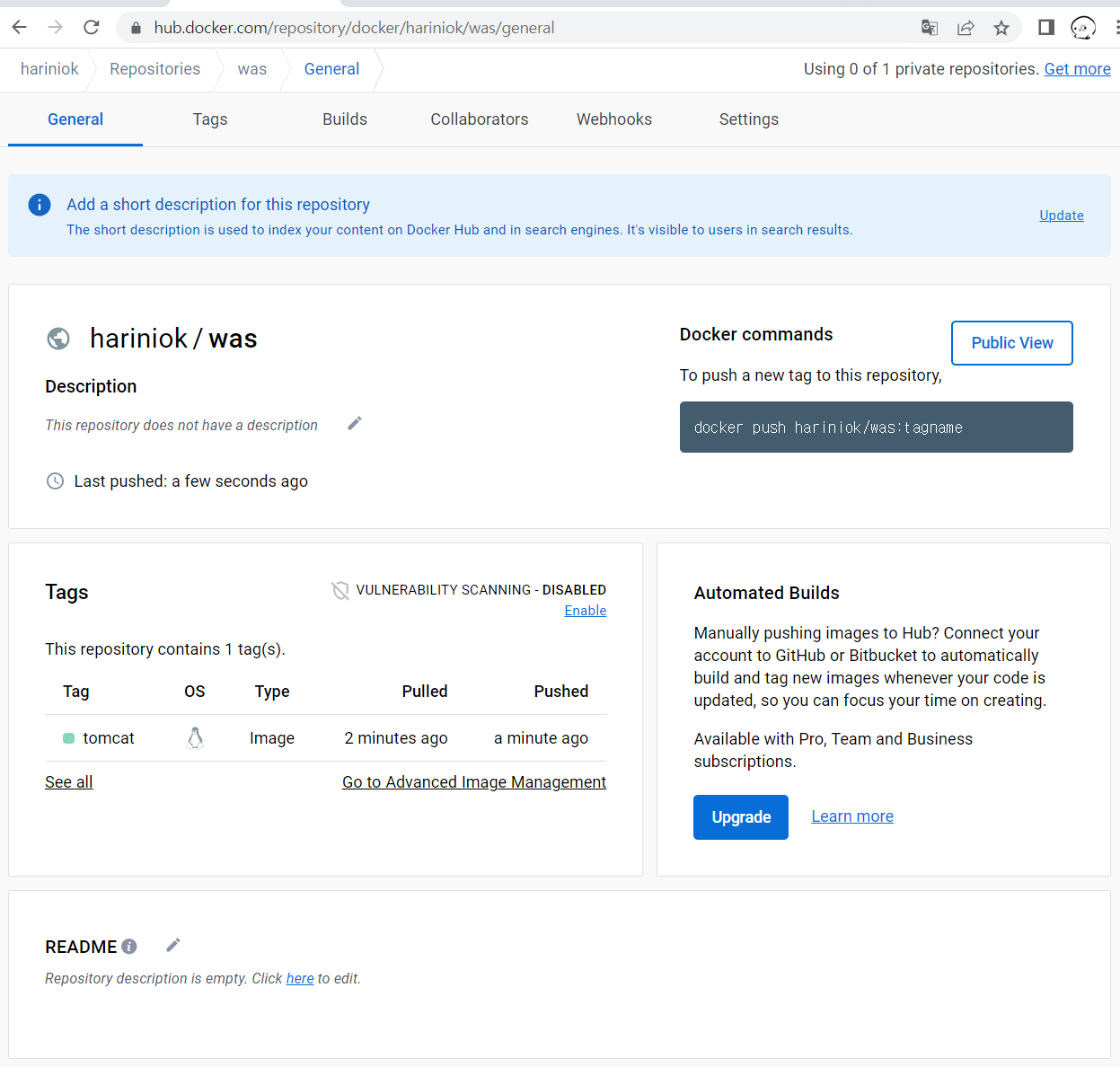1120x1067 pixels.
Task: Click the Linux penguin OS icon
Action: pyautogui.click(x=195, y=738)
